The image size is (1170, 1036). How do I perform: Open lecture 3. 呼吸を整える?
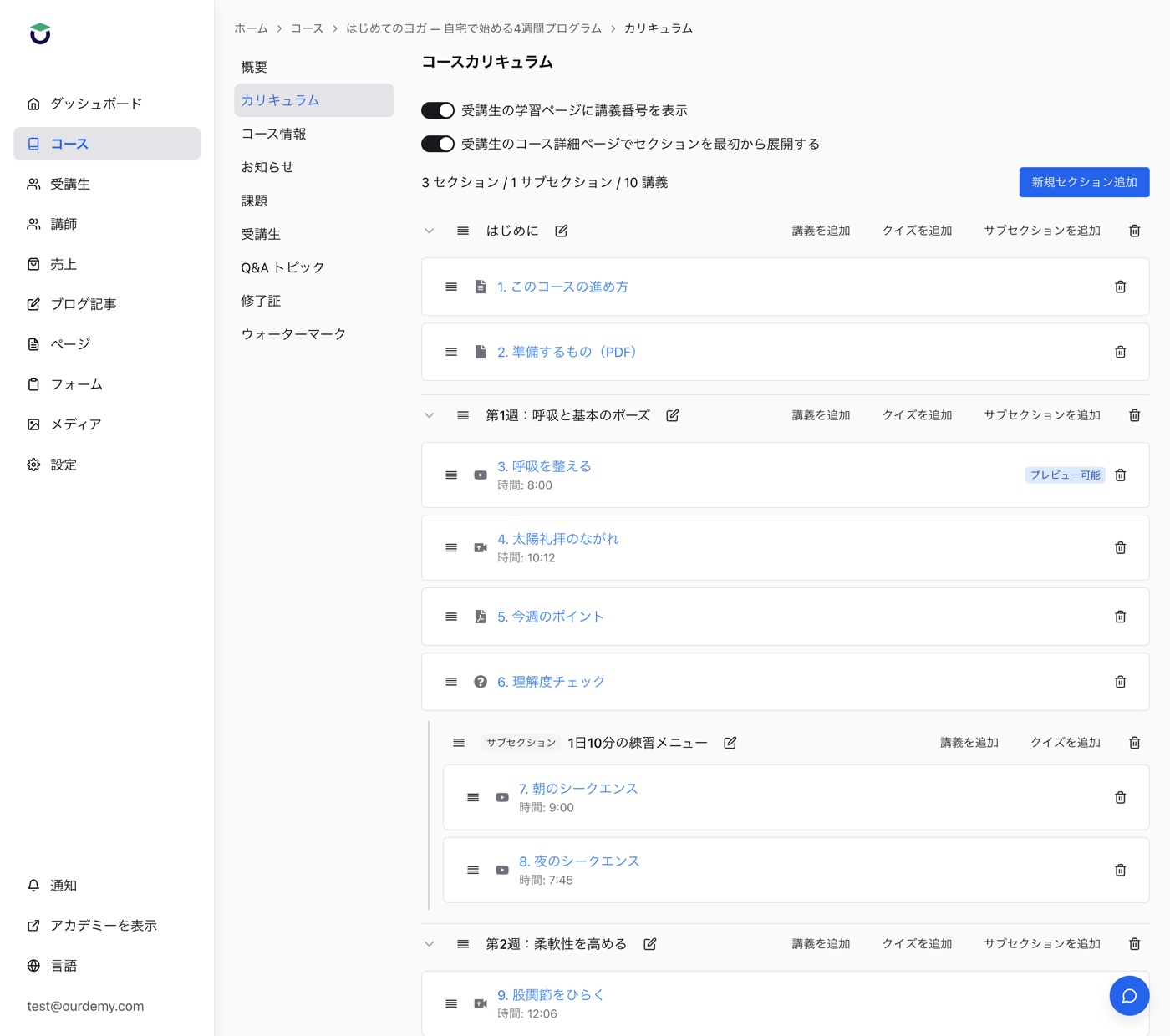[544, 466]
